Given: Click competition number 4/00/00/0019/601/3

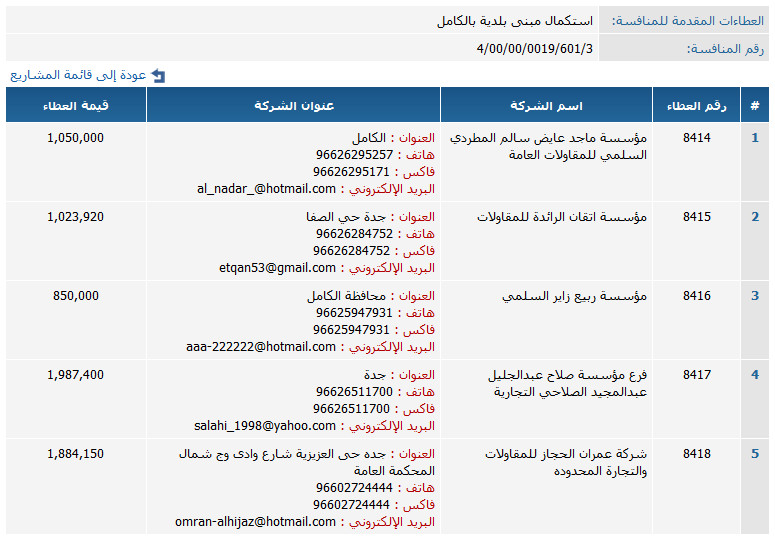Looking at the screenshot, I should tap(534, 49).
